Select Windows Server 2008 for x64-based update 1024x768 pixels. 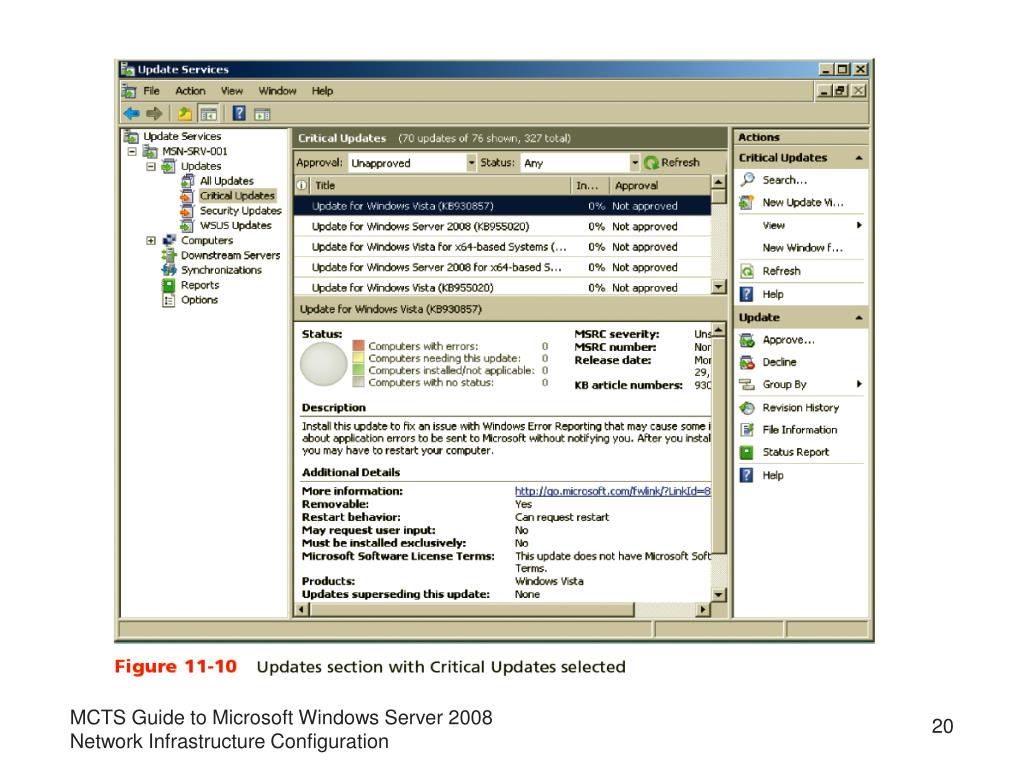pos(502,267)
